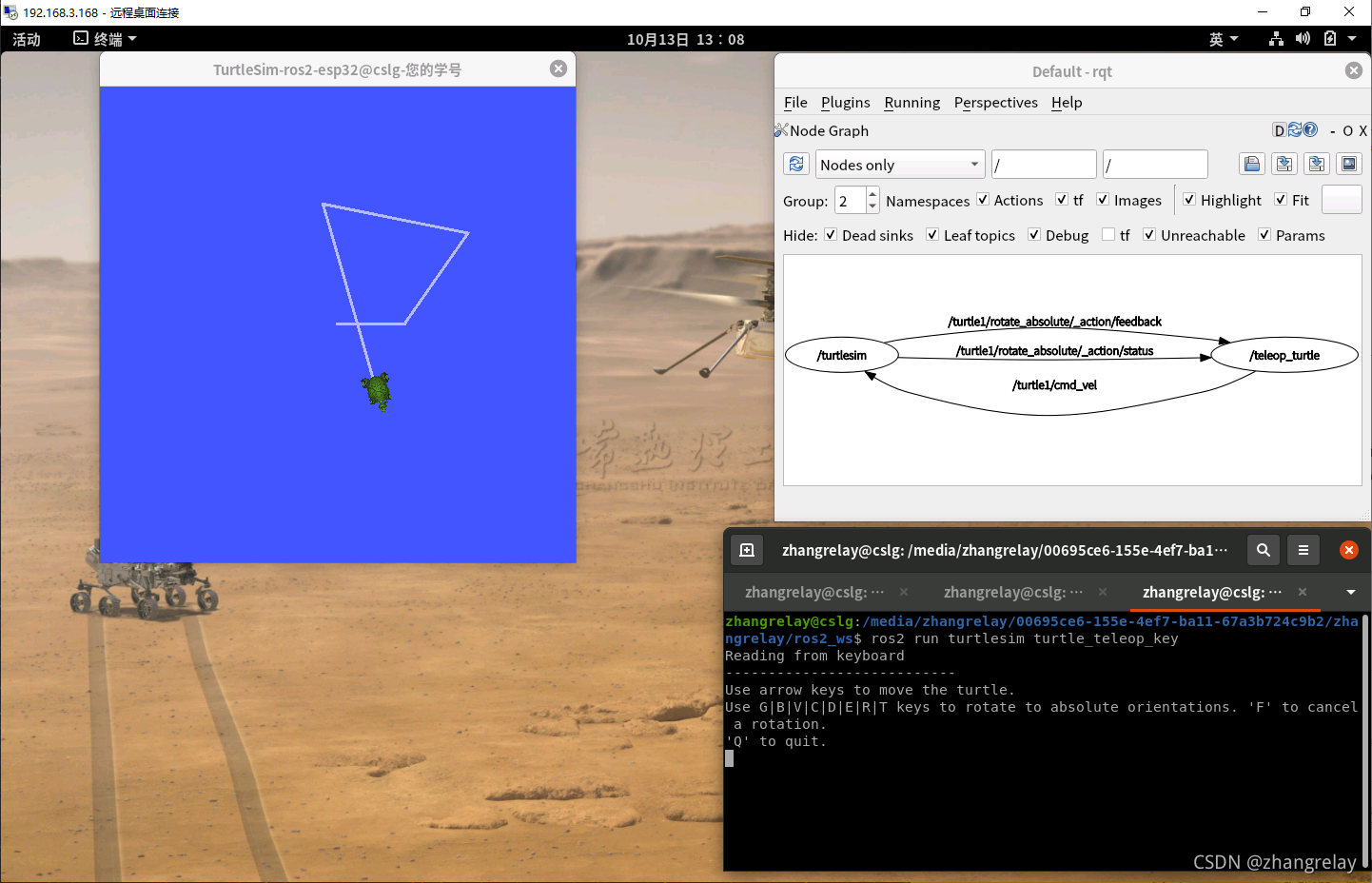The width and height of the screenshot is (1372, 883).
Task: Close the rqt Default window
Action: pos(1354,70)
